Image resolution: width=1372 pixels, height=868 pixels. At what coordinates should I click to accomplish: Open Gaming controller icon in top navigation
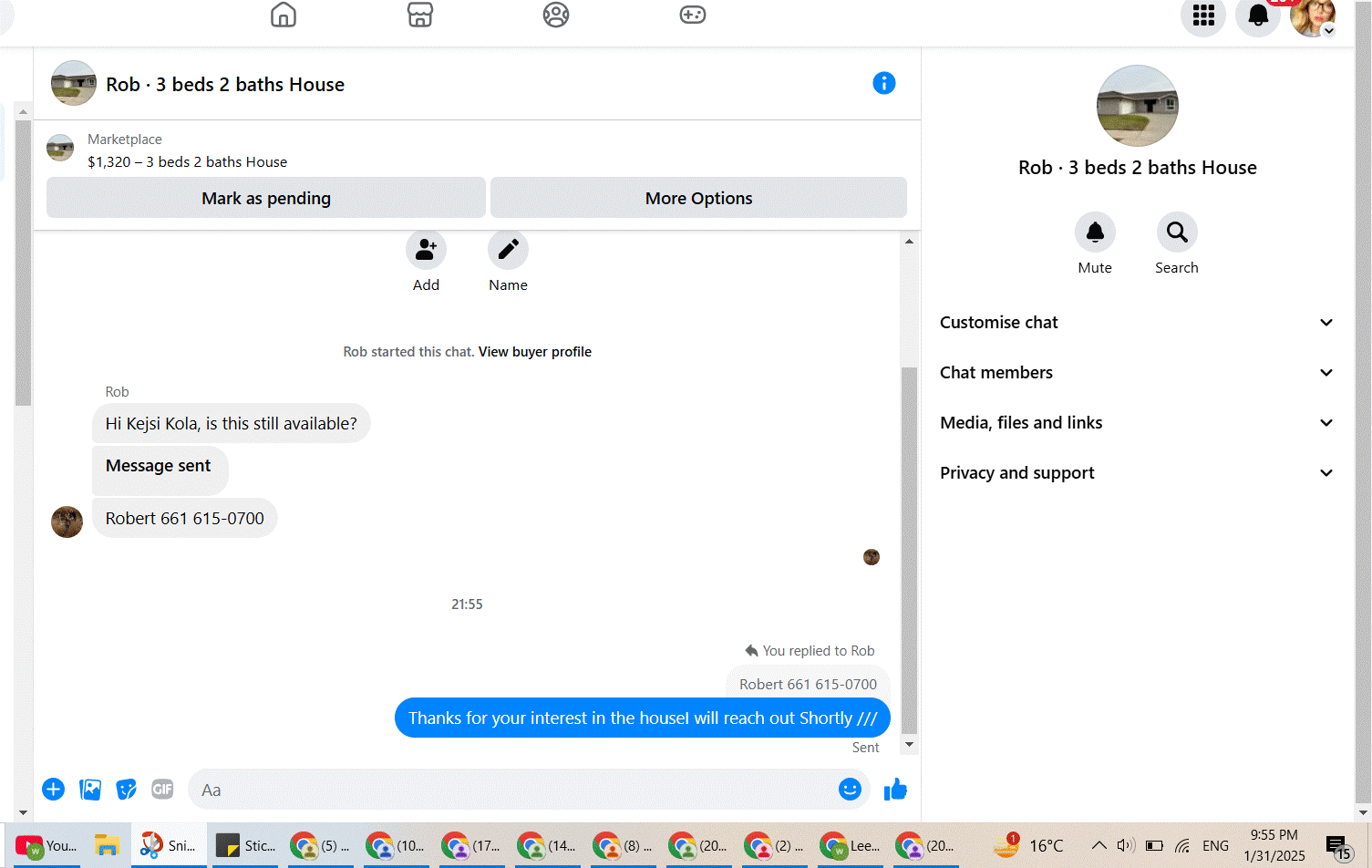693,15
